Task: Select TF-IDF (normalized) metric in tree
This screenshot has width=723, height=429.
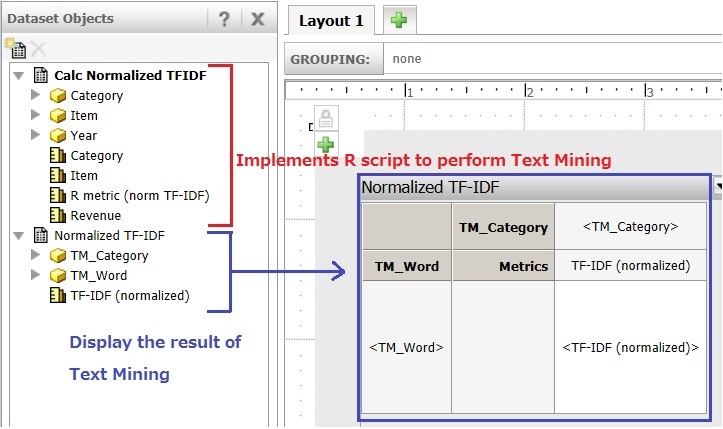Action: (x=129, y=295)
